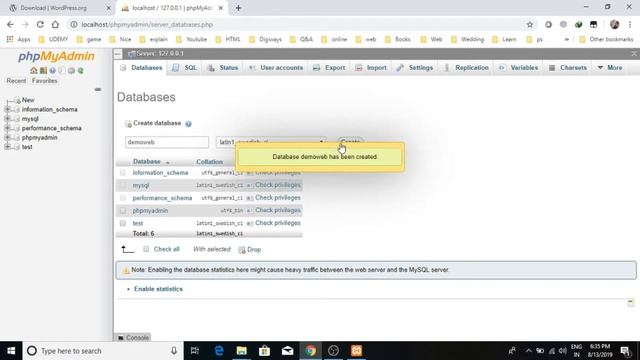This screenshot has width=640, height=360.
Task: Go to the Export tab
Action: [x=329, y=68]
